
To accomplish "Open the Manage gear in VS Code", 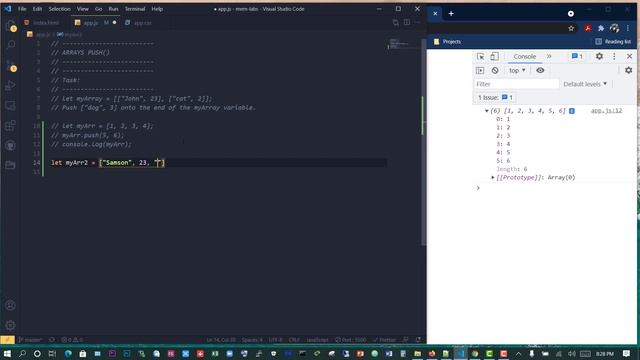I will coord(11,325).
